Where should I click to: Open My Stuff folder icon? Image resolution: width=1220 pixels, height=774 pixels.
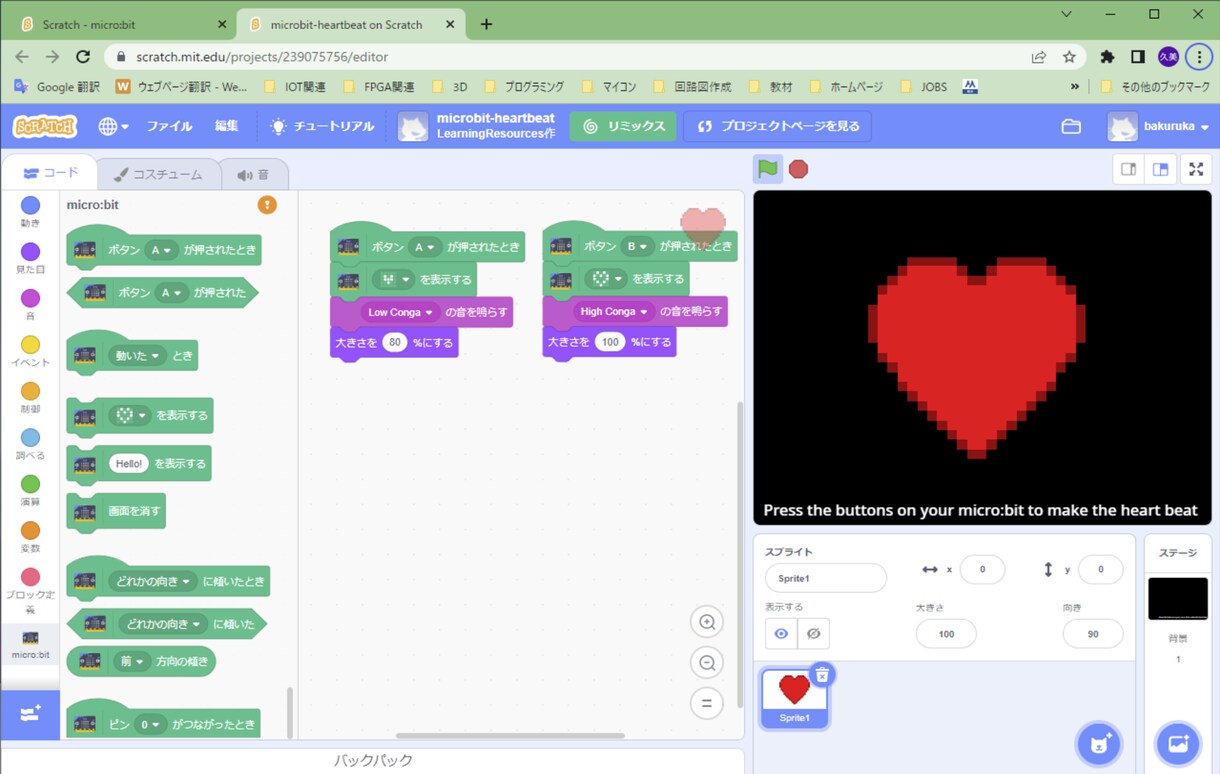(1071, 126)
